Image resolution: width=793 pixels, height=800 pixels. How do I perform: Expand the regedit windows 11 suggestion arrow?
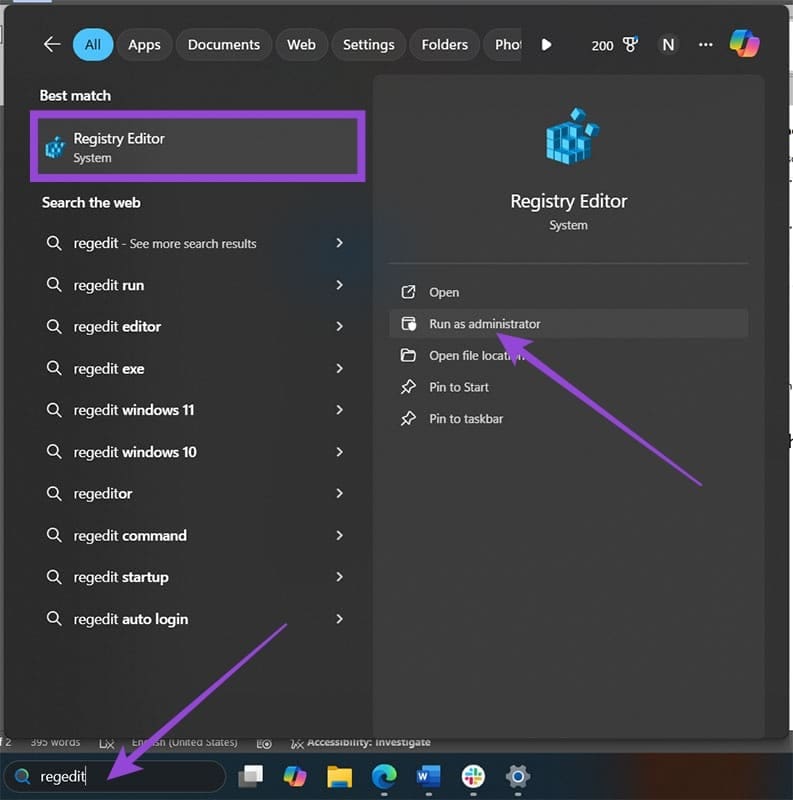coord(340,410)
